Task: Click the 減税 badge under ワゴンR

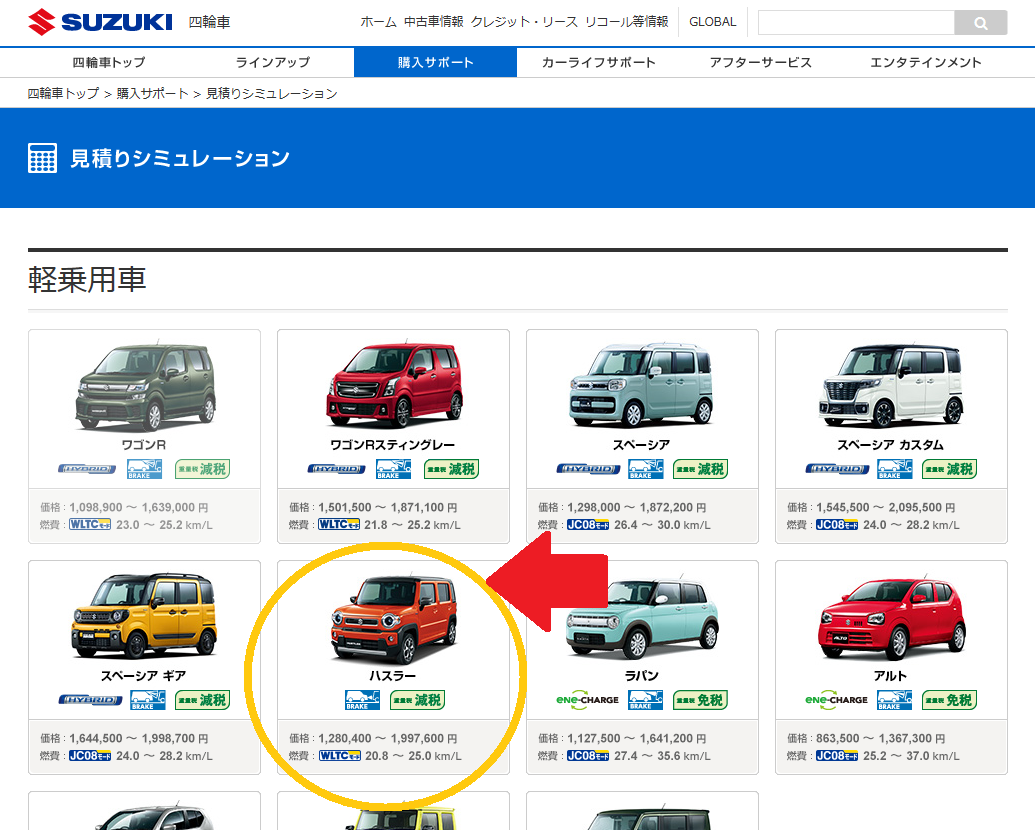Action: click(203, 469)
